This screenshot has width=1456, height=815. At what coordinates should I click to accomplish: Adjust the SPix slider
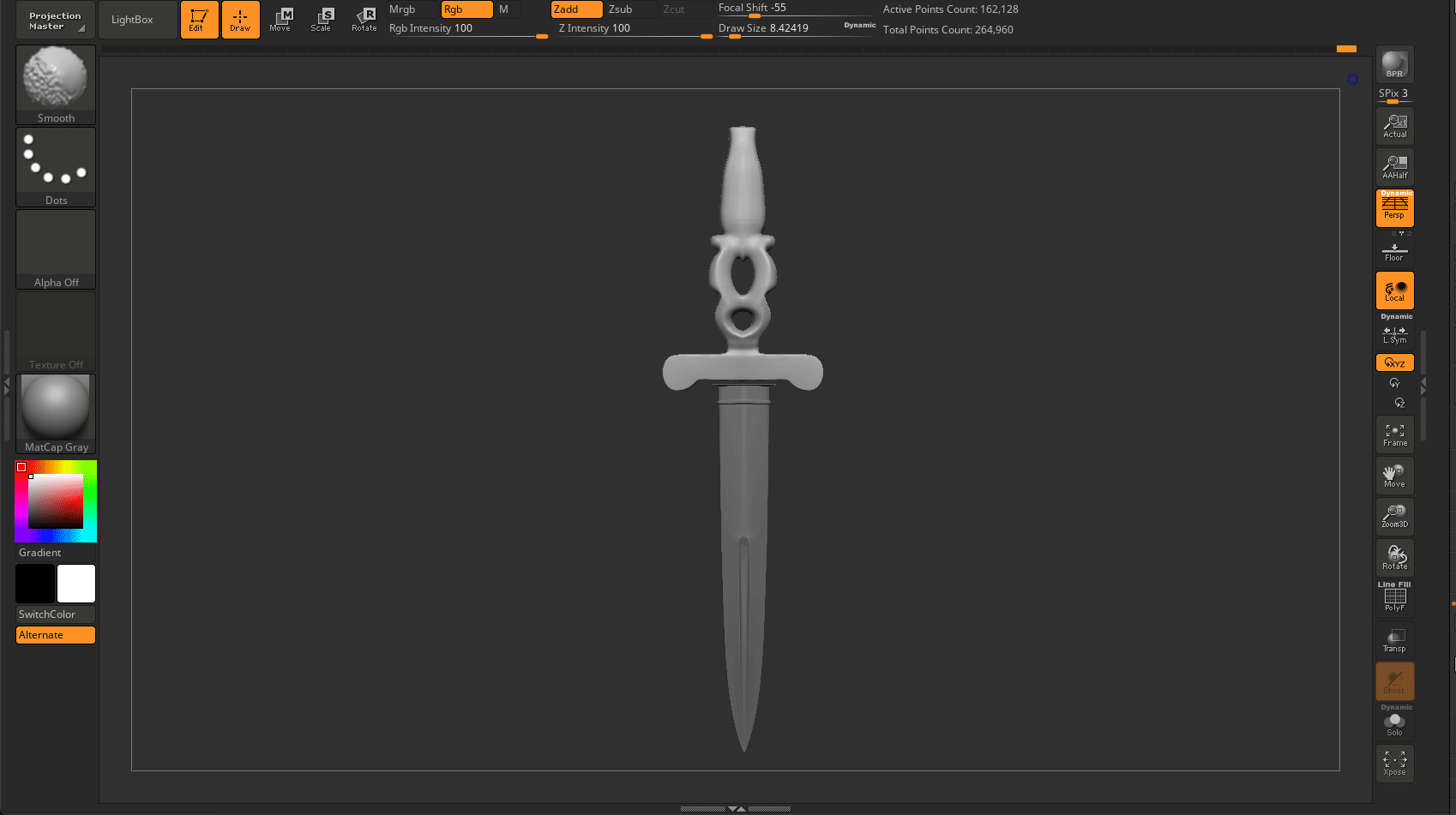point(1395,95)
